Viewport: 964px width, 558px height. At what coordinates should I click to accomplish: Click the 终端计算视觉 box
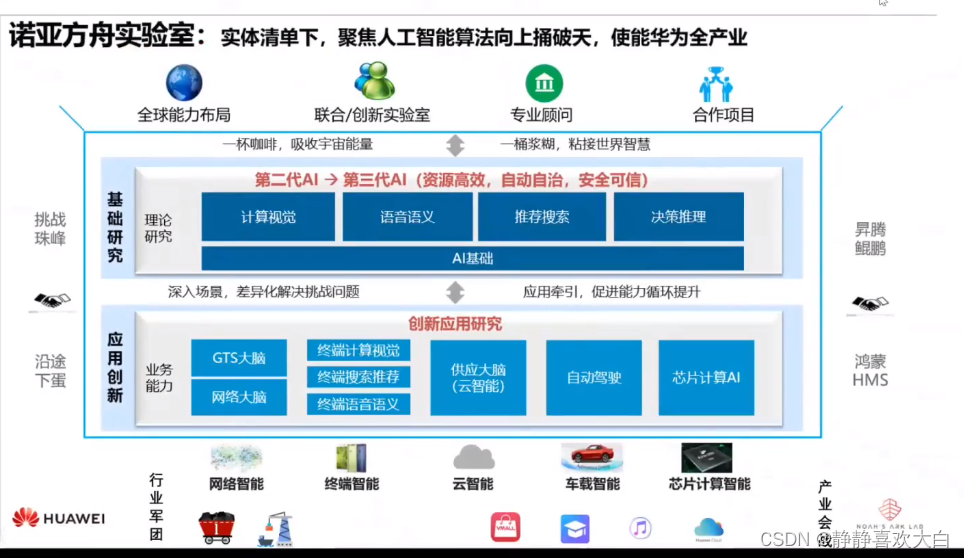pyautogui.click(x=358, y=350)
